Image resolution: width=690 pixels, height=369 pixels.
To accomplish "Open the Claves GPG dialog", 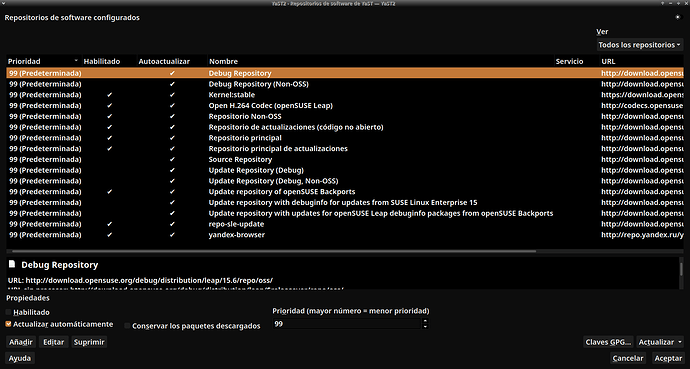I will pos(609,342).
